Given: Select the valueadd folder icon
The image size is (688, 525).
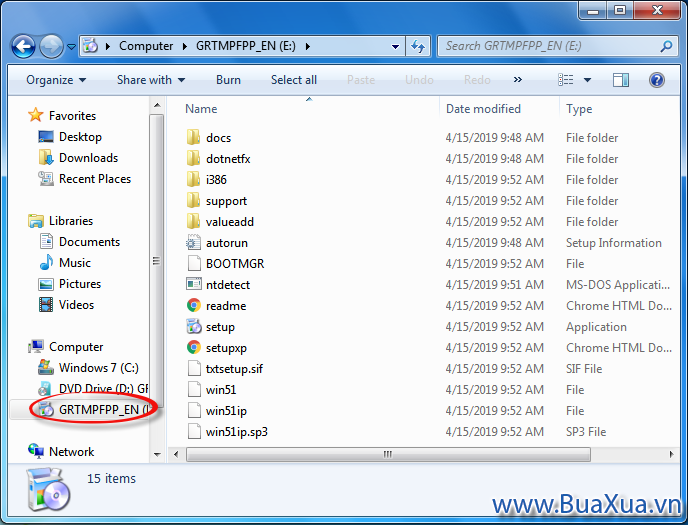Looking at the screenshot, I should (x=193, y=221).
